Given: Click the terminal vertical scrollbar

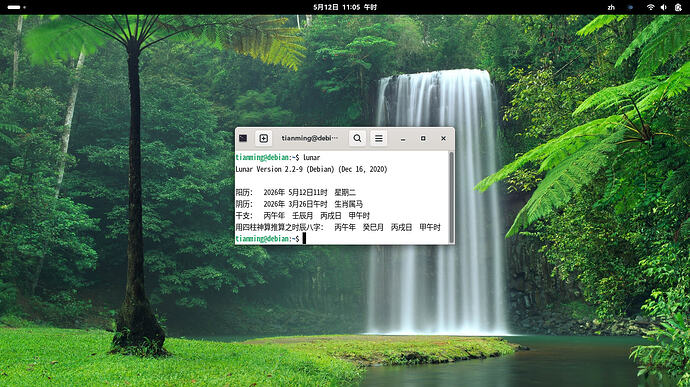Looking at the screenshot, I should pyautogui.click(x=451, y=197).
